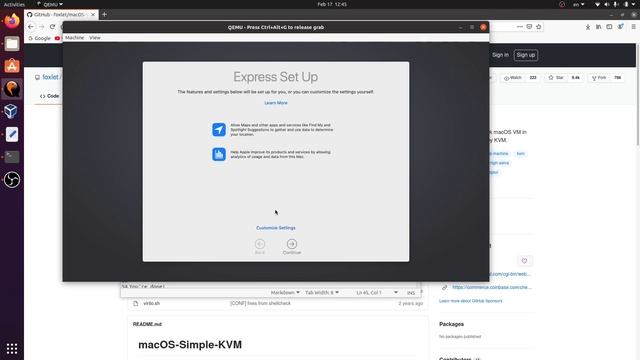Bookmark this page with the star icon
Viewport: 640px width, 360px height.
(x=539, y=27)
